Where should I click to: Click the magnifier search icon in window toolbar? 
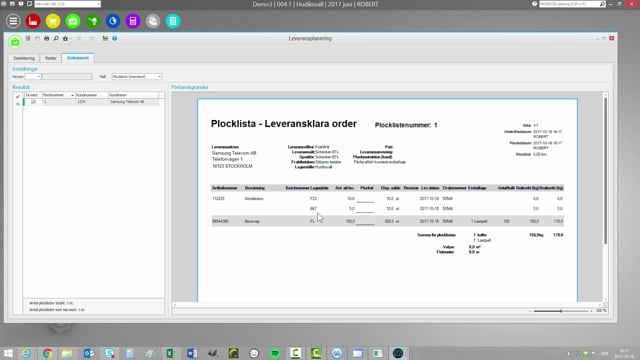(56, 38)
